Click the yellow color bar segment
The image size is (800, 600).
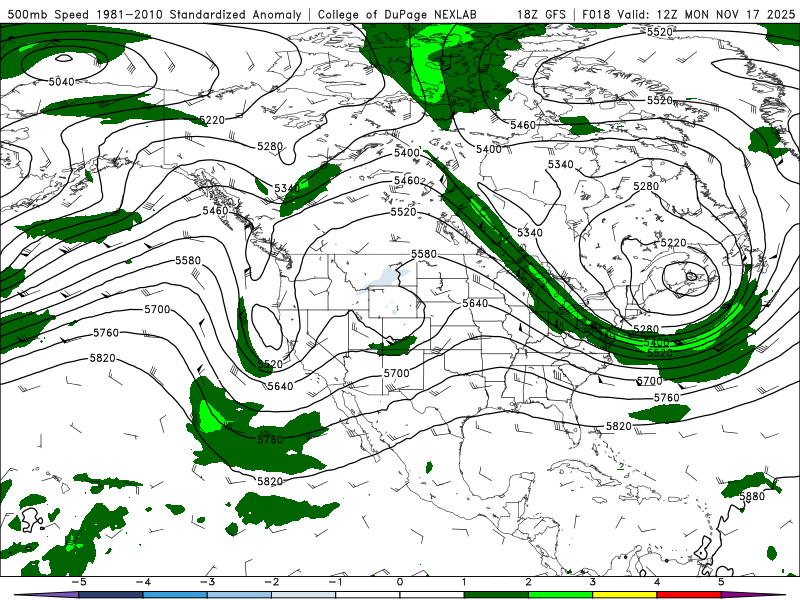coord(624,595)
